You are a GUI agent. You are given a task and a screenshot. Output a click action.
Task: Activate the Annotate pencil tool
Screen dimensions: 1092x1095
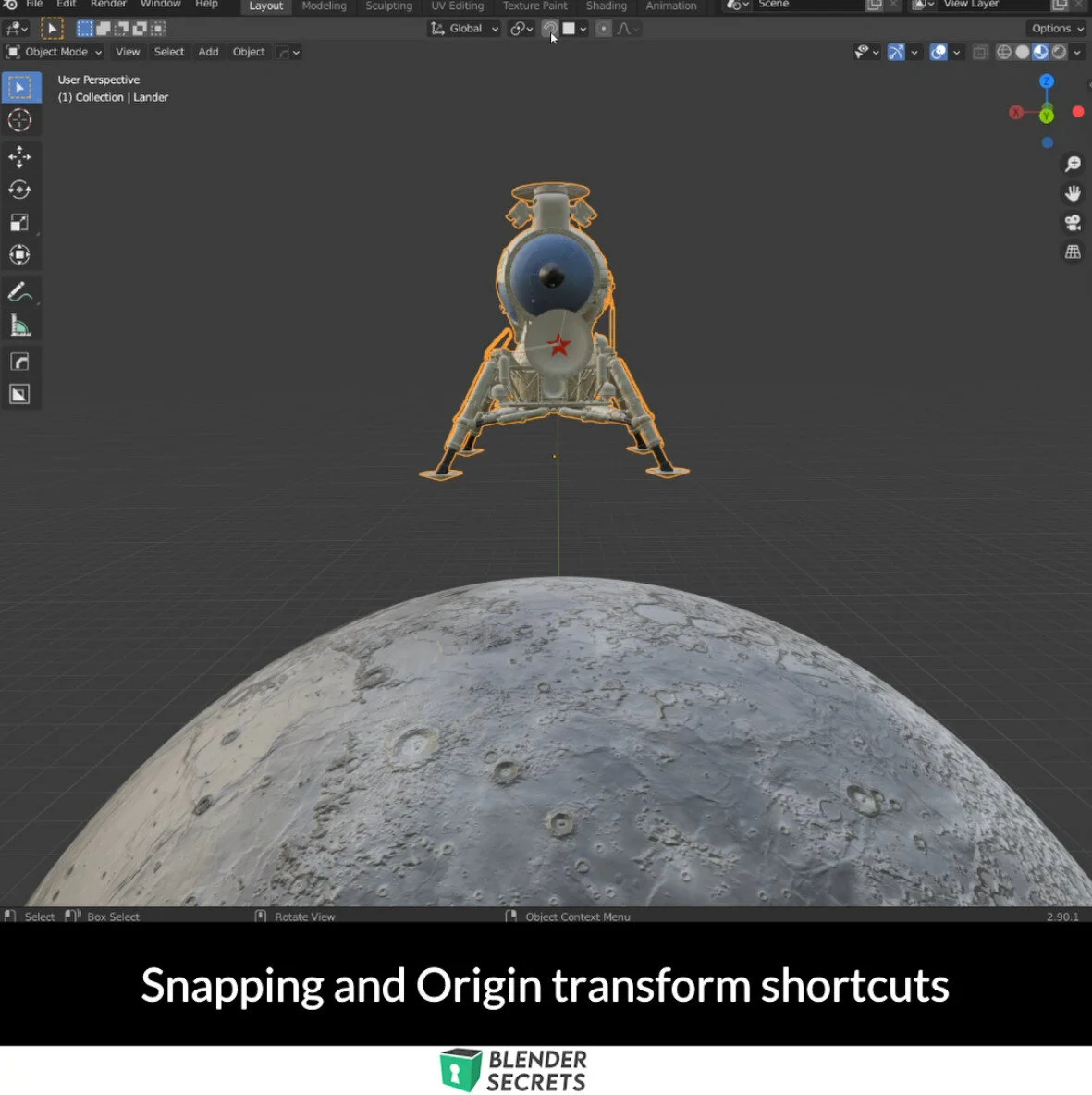pyautogui.click(x=19, y=292)
